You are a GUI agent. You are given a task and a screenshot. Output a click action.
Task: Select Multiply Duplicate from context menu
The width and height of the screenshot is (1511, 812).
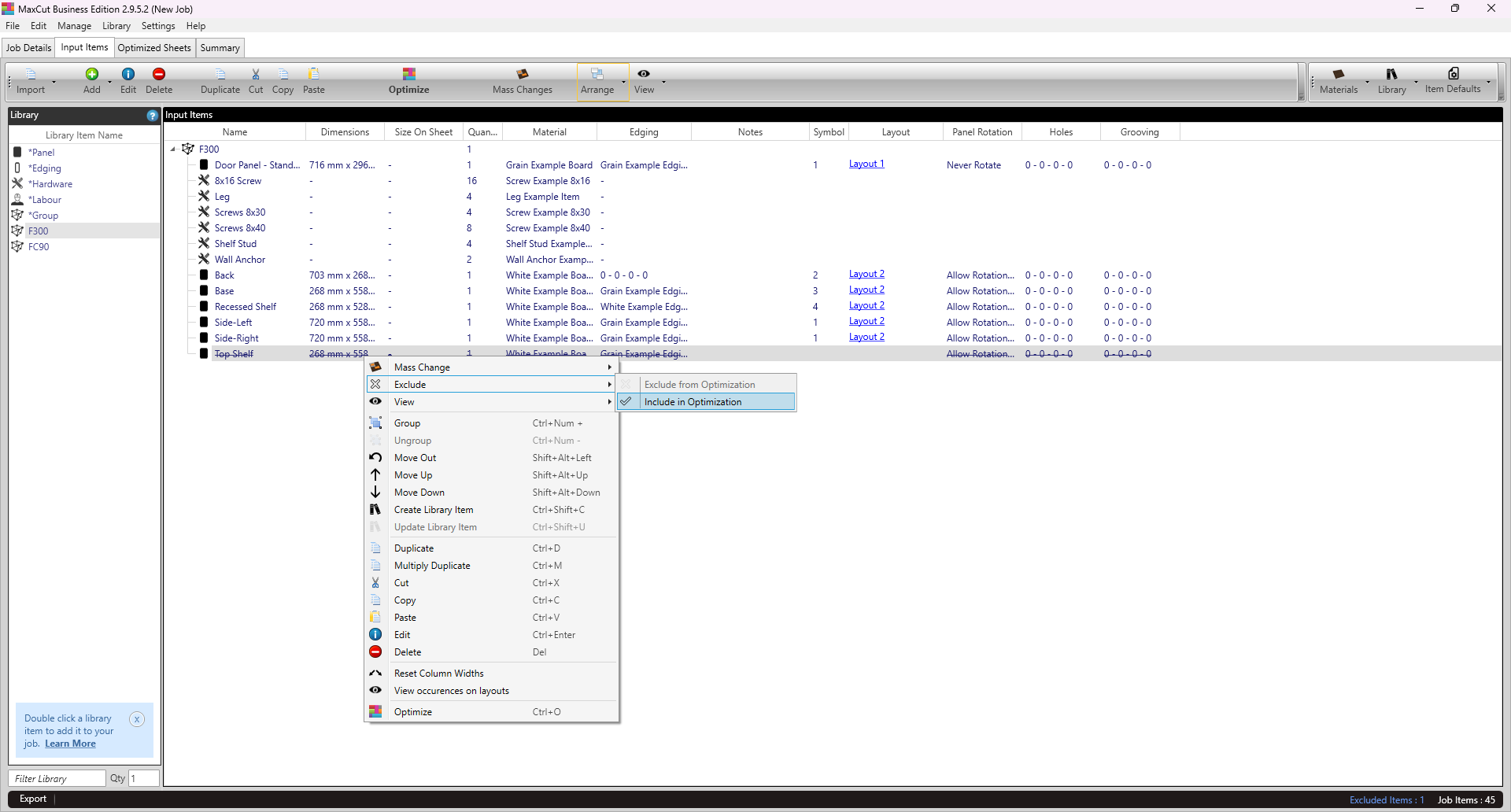pos(432,566)
